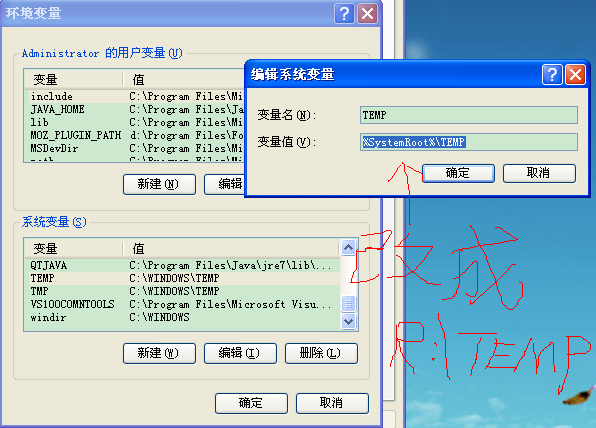The image size is (596, 428).
Task: Click 确定 at bottom of Environment Variables window
Action: coord(251,403)
